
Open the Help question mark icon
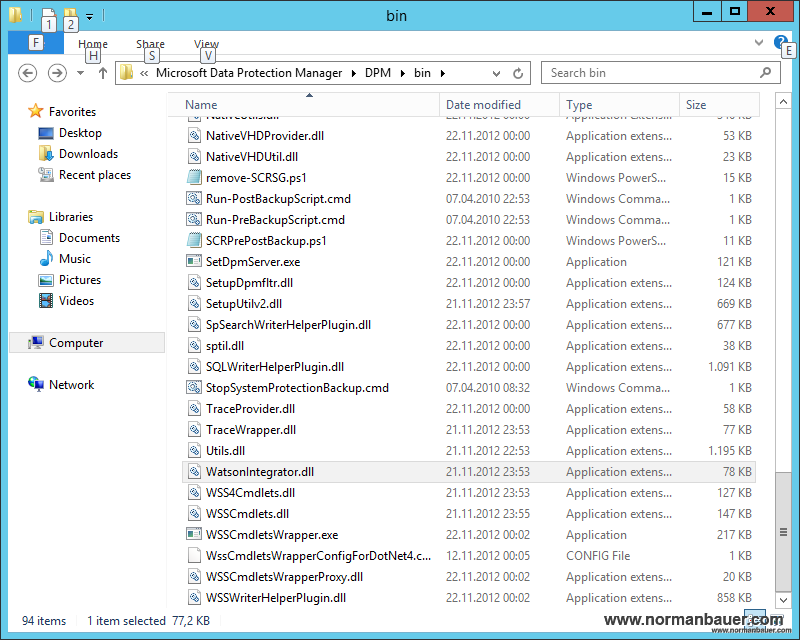tap(780, 42)
